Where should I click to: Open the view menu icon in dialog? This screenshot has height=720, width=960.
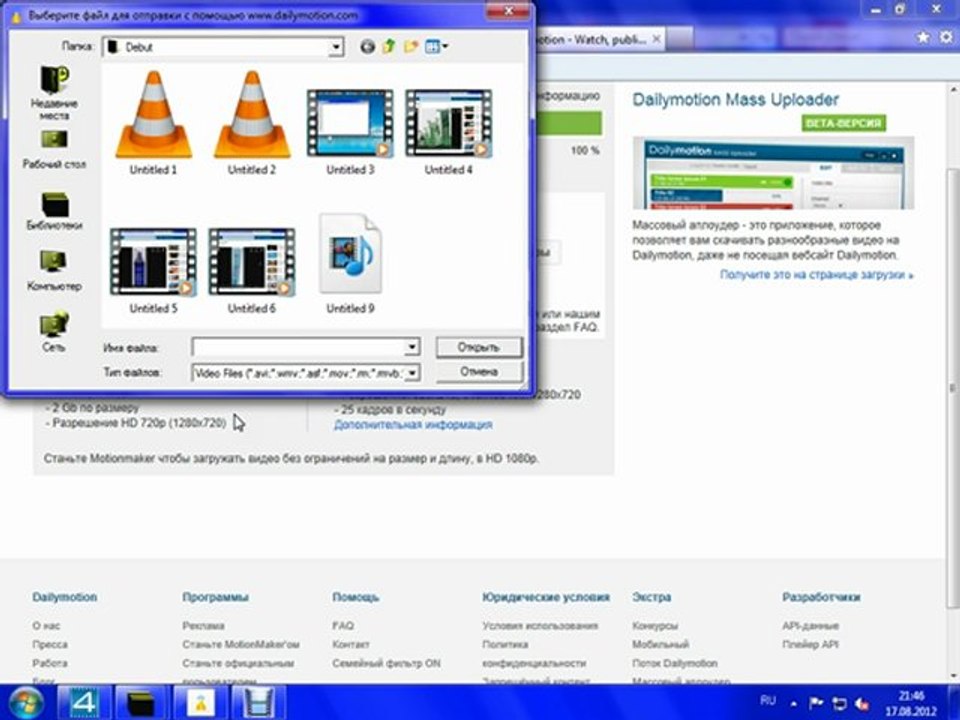click(x=436, y=47)
